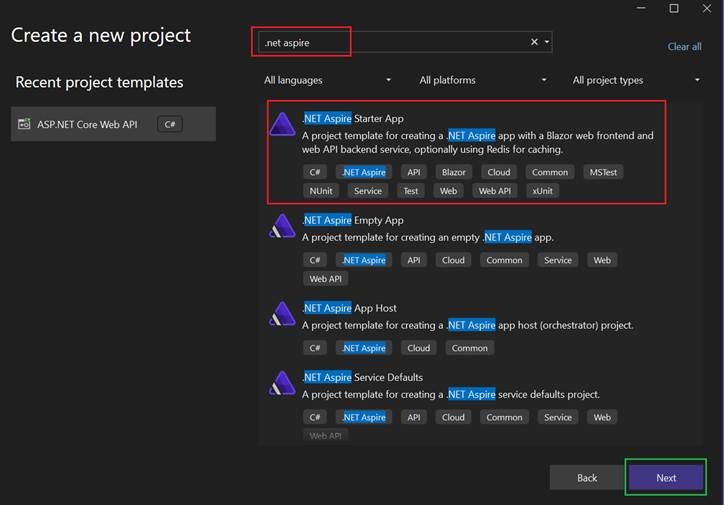Click the ASP.NET Core Web API template icon

pyautogui.click(x=24, y=124)
